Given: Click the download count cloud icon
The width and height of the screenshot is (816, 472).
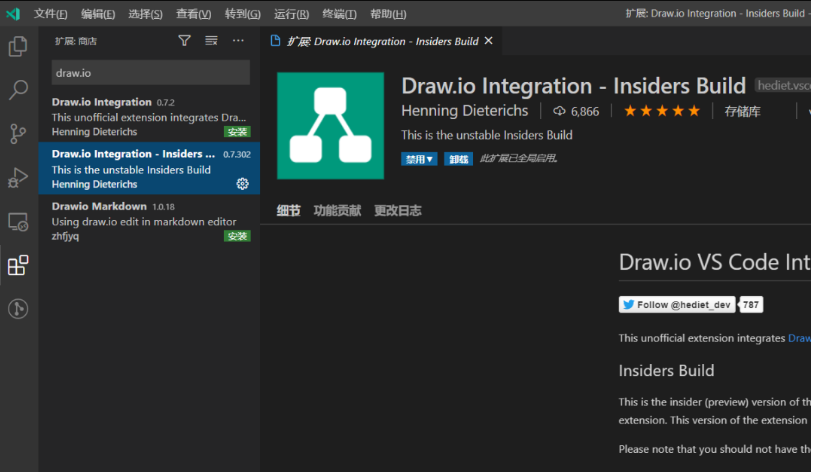Looking at the screenshot, I should click(559, 111).
